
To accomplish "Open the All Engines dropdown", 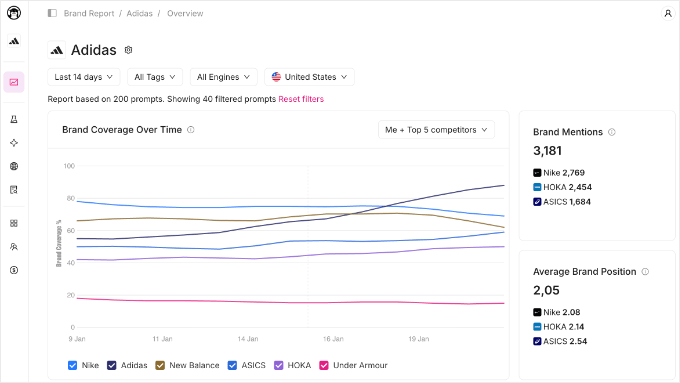I will pos(224,77).
